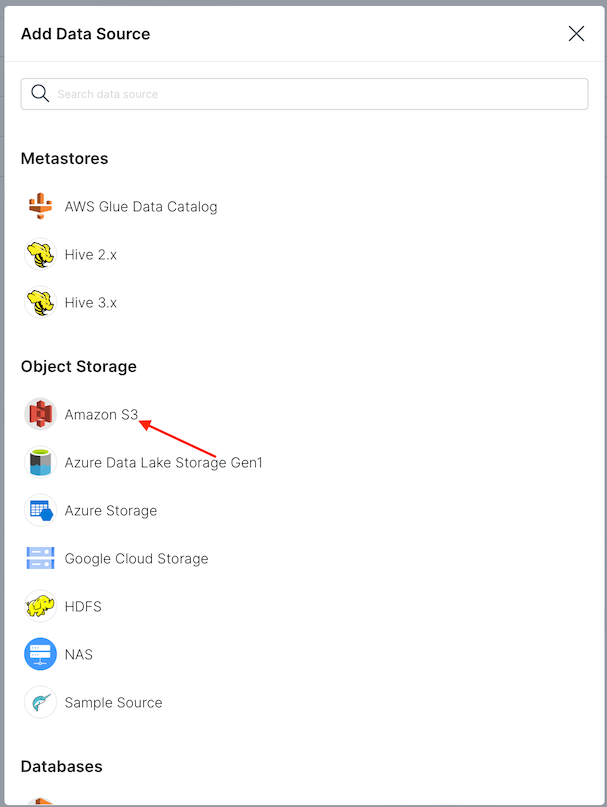Choose the Amazon S3 red icon
This screenshot has height=807, width=607.
tap(40, 414)
